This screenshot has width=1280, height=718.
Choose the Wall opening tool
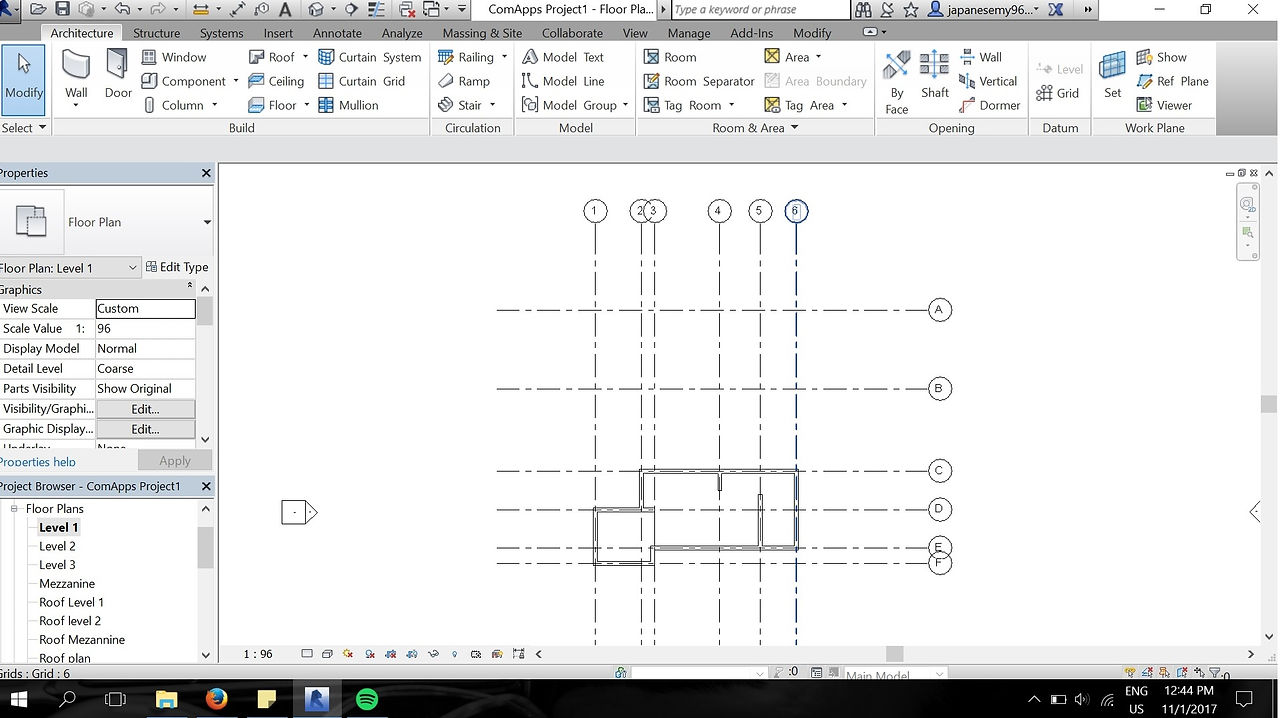pos(980,57)
